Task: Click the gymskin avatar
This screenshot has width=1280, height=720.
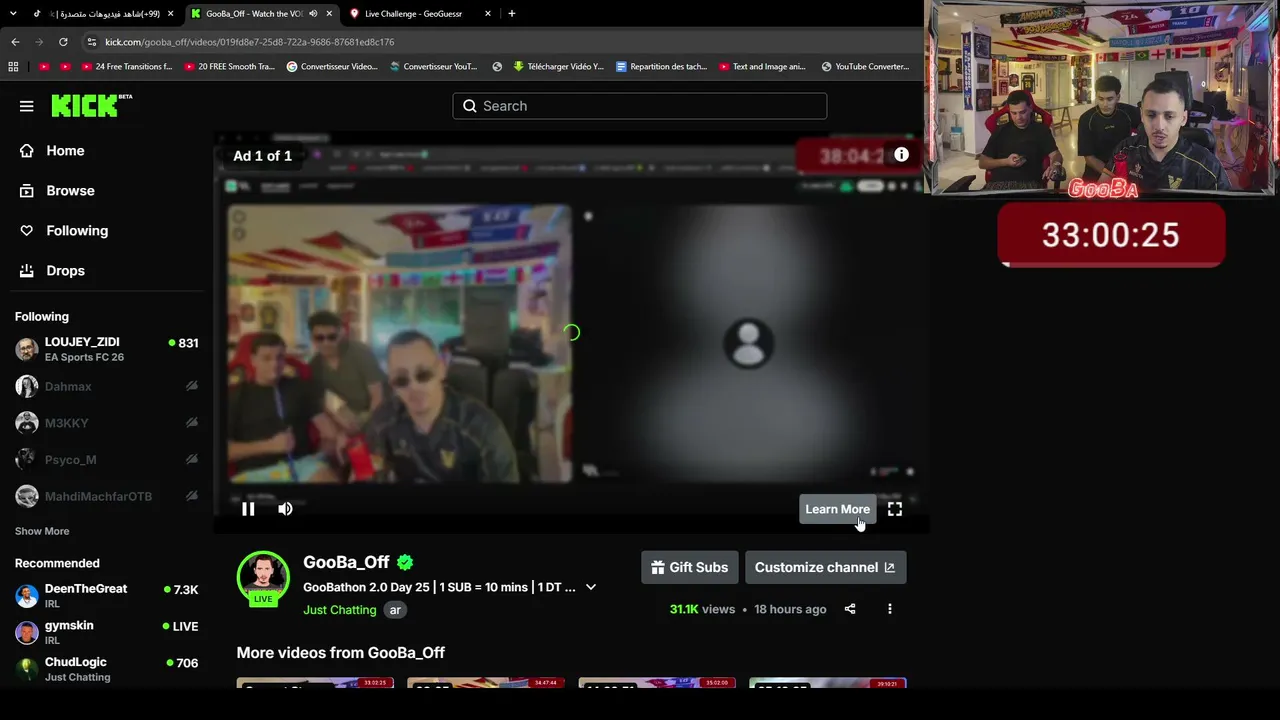Action: pyautogui.click(x=27, y=633)
